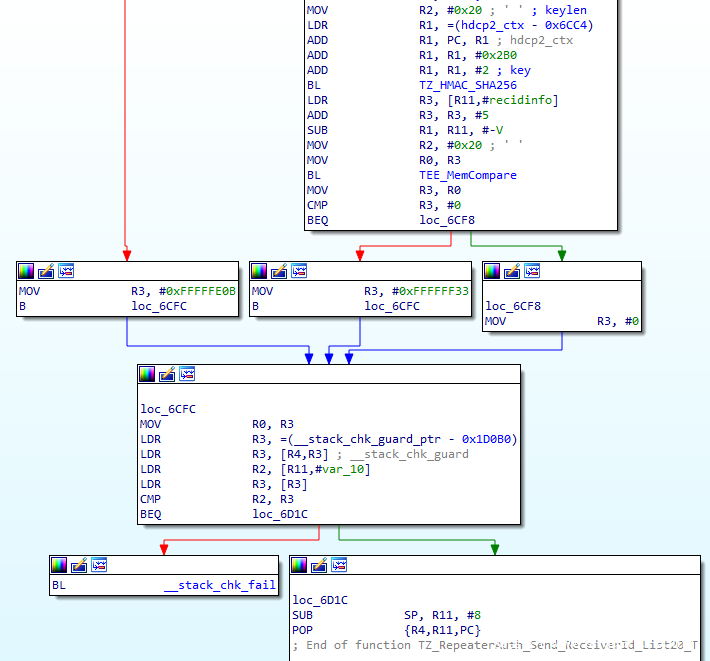Click group nodes icon on loc_6CF8 block
The width and height of the screenshot is (710, 661).
[532, 271]
